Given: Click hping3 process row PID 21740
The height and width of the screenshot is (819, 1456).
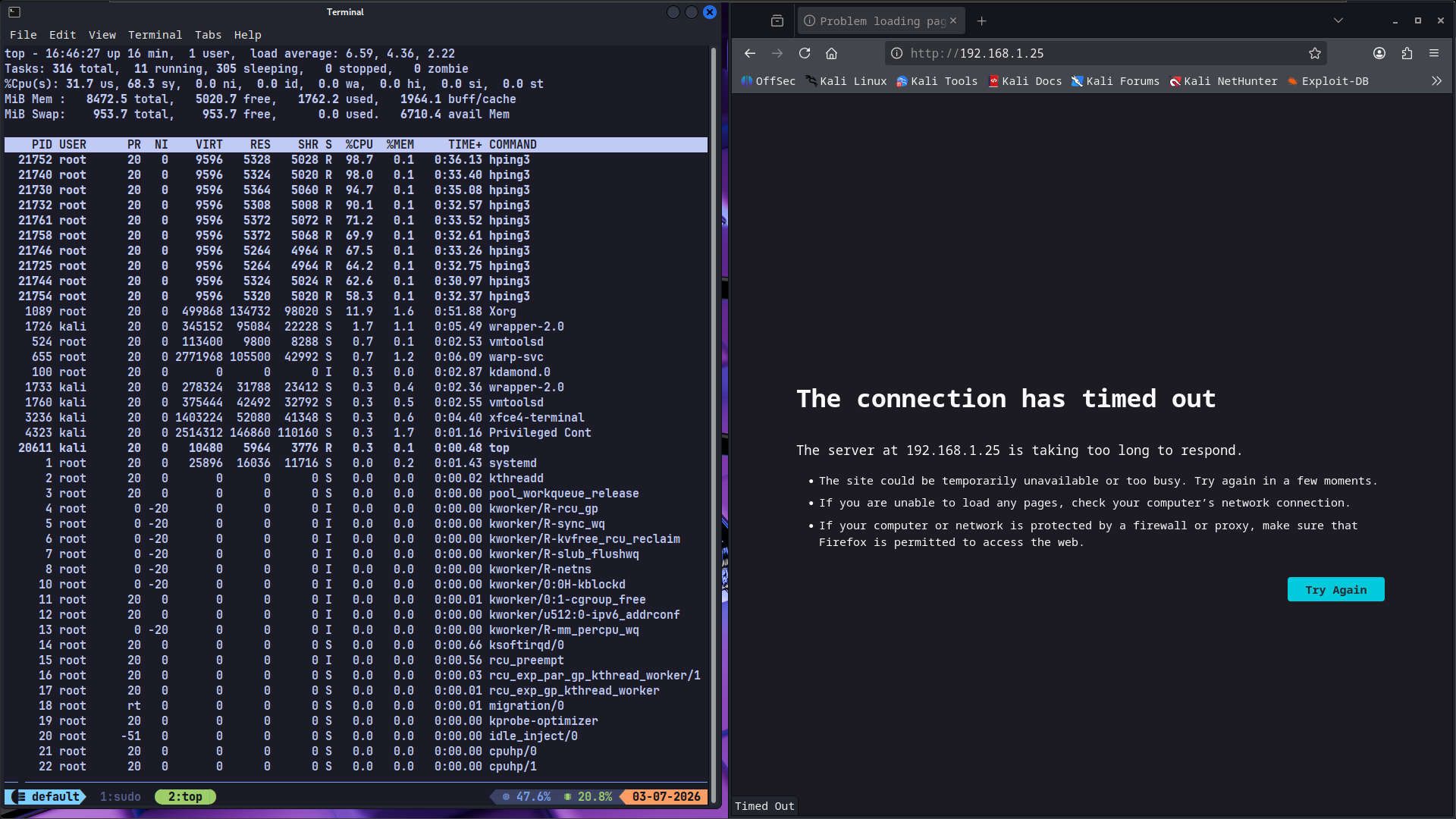Looking at the screenshot, I should point(356,175).
